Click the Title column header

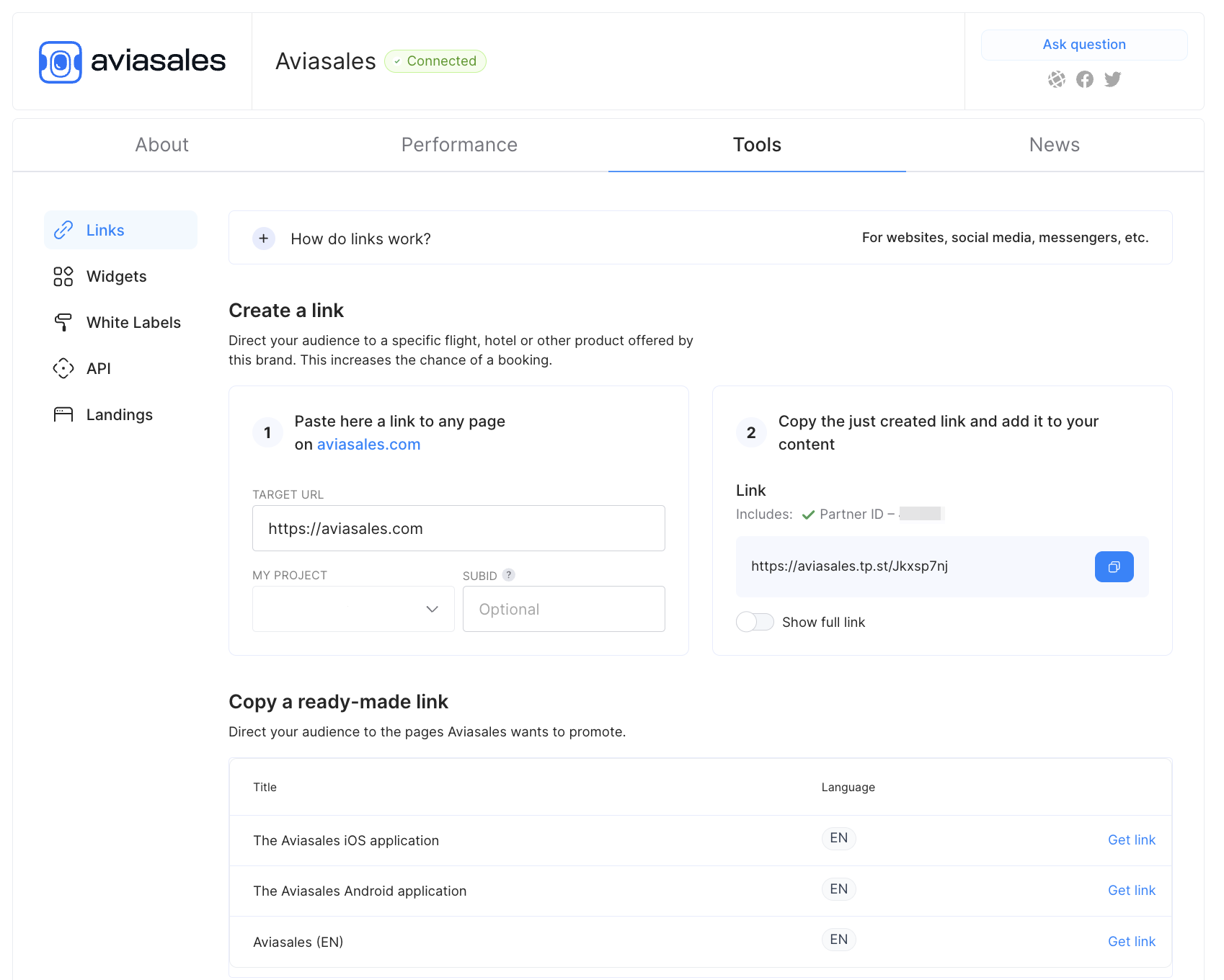coord(265,787)
